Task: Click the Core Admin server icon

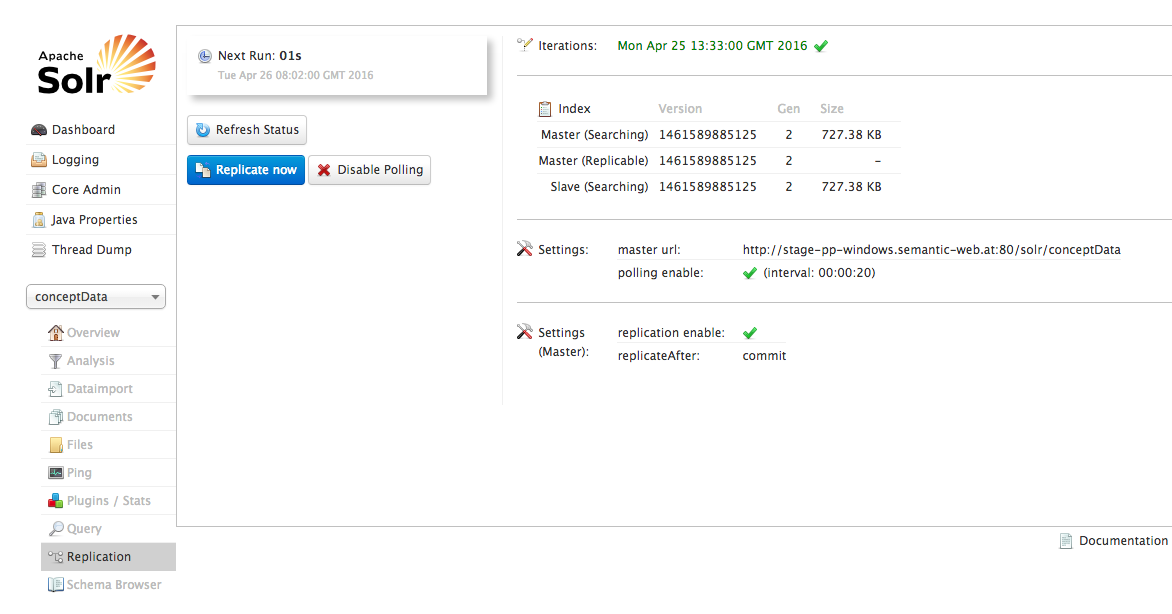Action: [39, 190]
